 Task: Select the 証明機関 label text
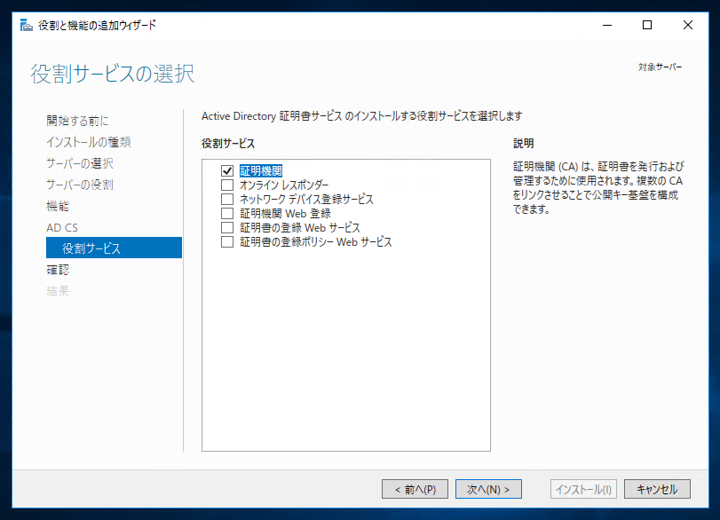click(261, 171)
